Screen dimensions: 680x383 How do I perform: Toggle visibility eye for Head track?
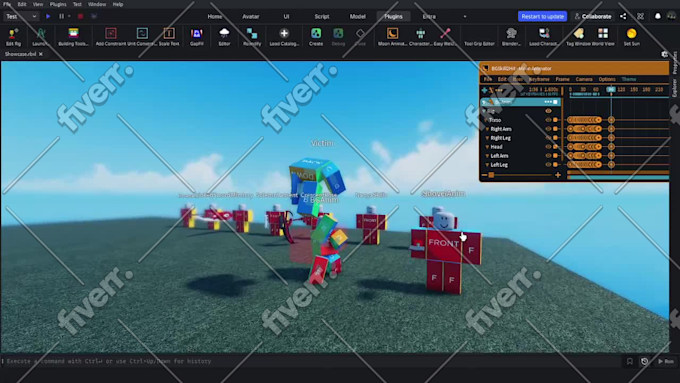click(x=548, y=147)
